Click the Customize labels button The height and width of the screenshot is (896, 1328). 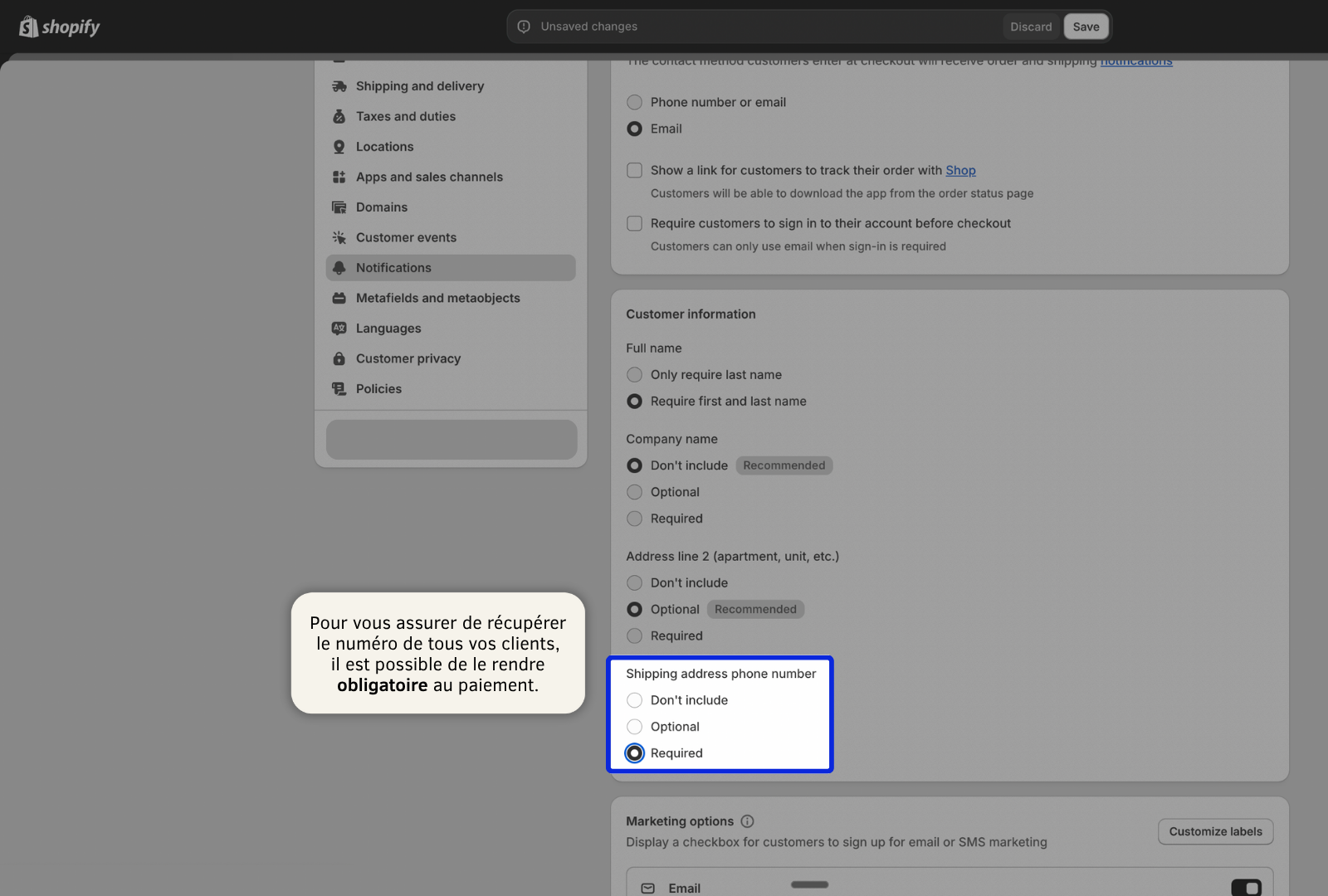coord(1215,832)
